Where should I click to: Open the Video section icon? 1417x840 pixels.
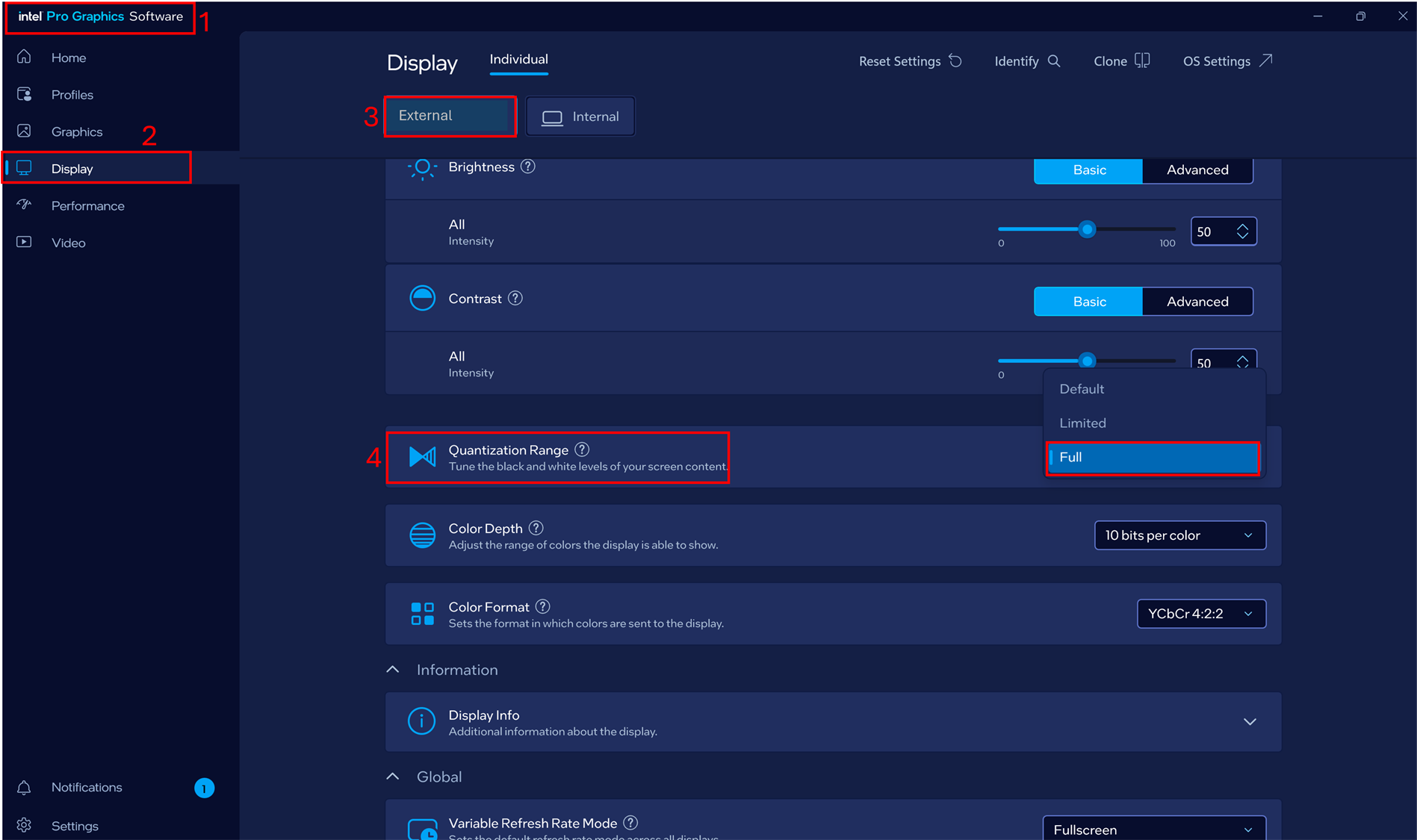[x=25, y=243]
